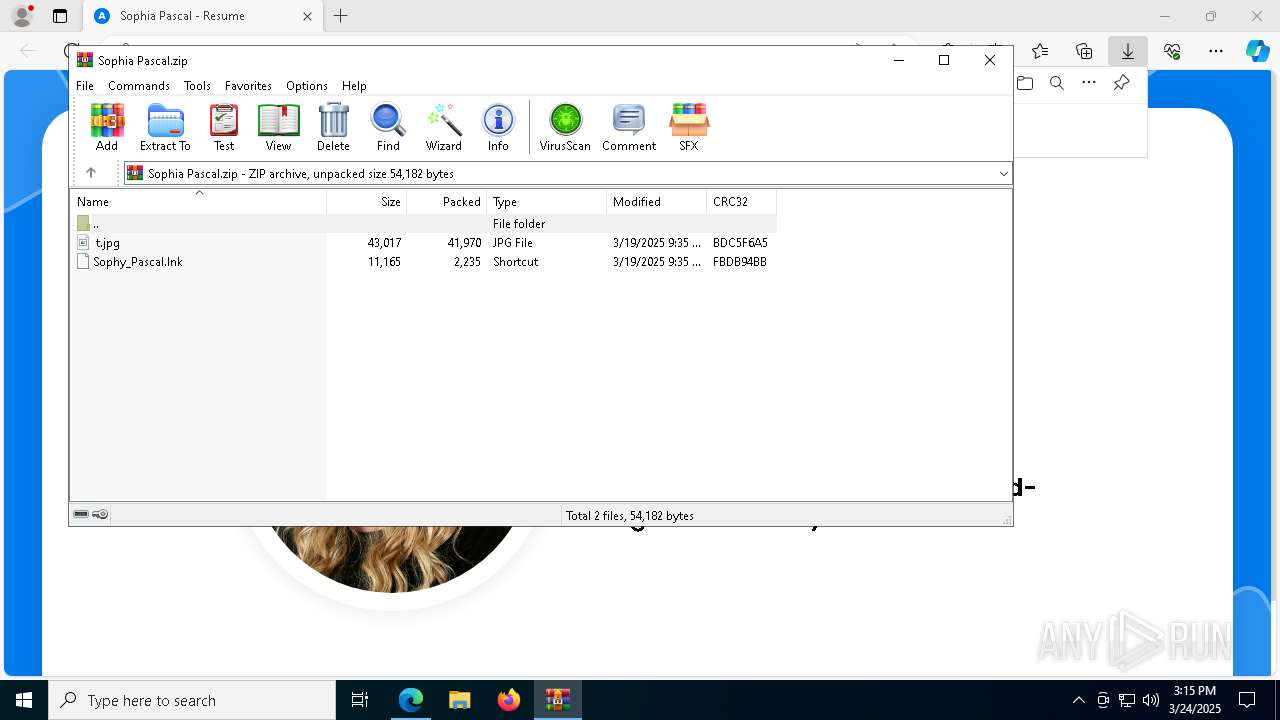Open Edge profile avatar
The height and width of the screenshot is (720, 1280).
tap(21, 16)
